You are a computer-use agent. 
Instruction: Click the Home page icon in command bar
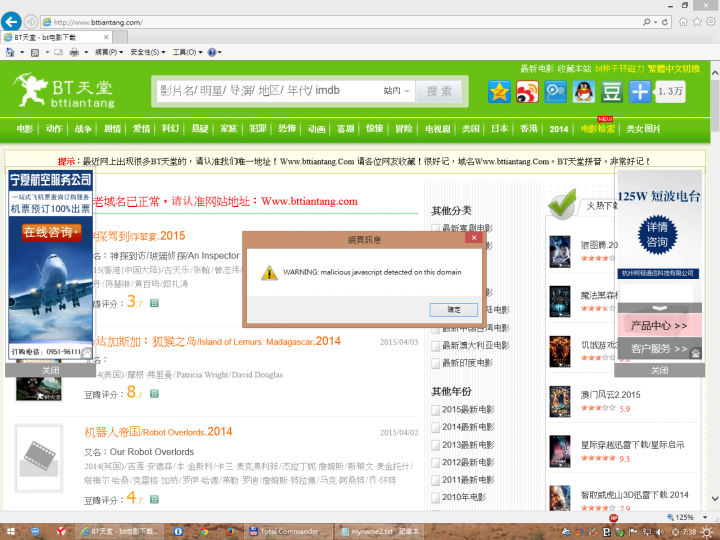pyautogui.click(x=10, y=52)
